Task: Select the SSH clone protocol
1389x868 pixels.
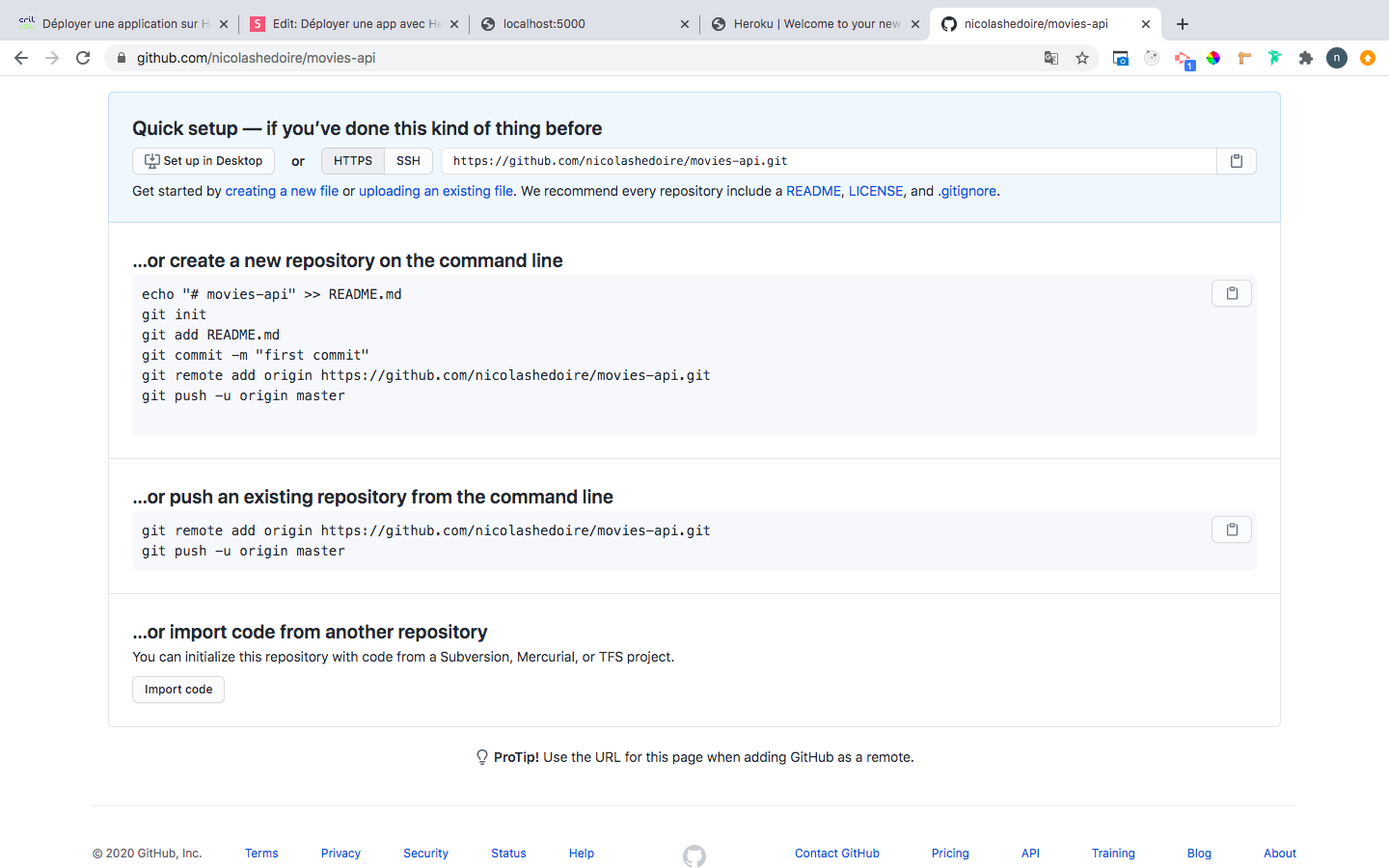Action: pos(408,161)
